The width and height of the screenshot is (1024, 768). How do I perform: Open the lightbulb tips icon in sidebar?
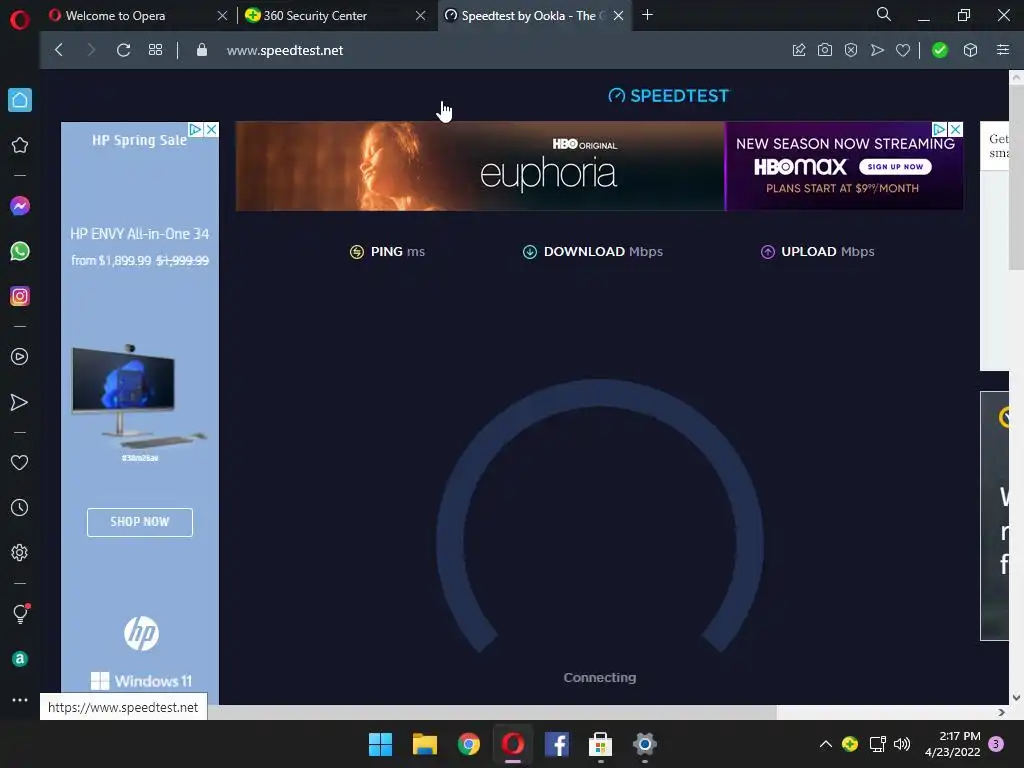(x=20, y=613)
